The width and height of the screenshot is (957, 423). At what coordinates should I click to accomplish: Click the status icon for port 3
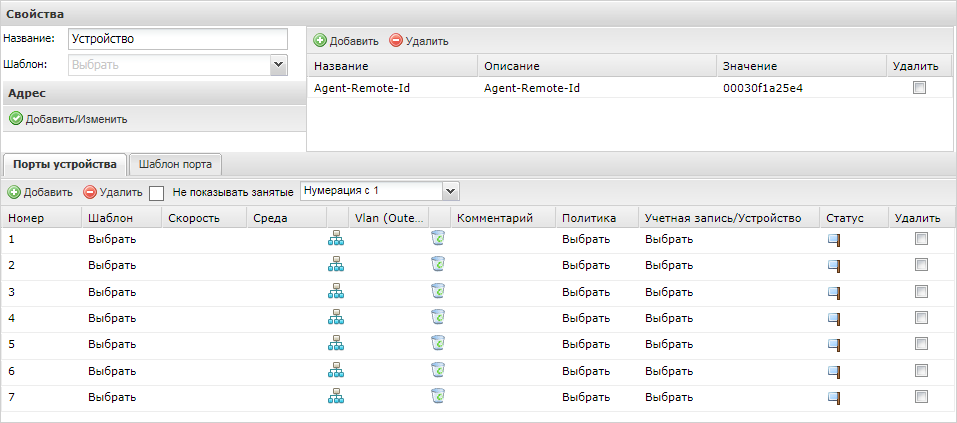[833, 291]
